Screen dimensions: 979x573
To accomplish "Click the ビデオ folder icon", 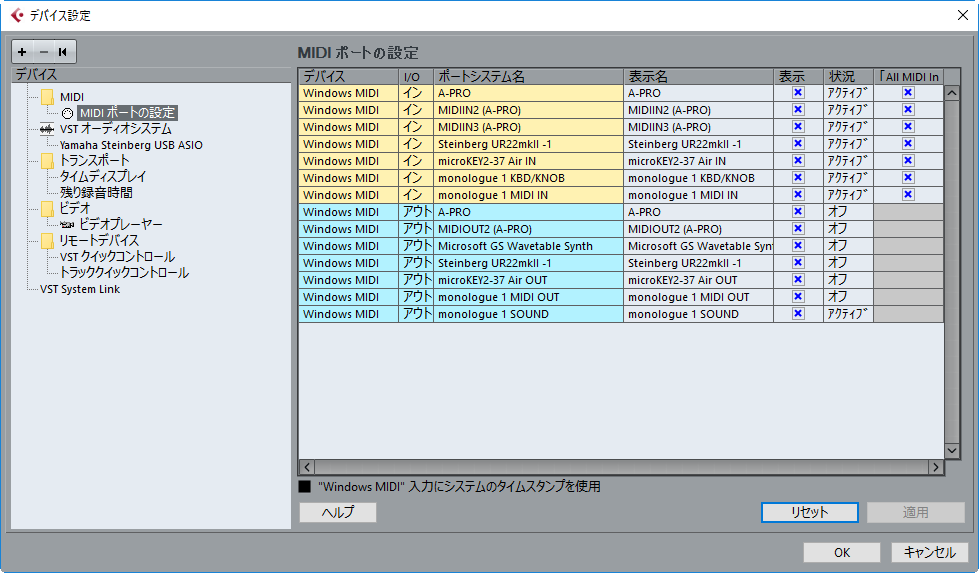I will tap(47, 208).
